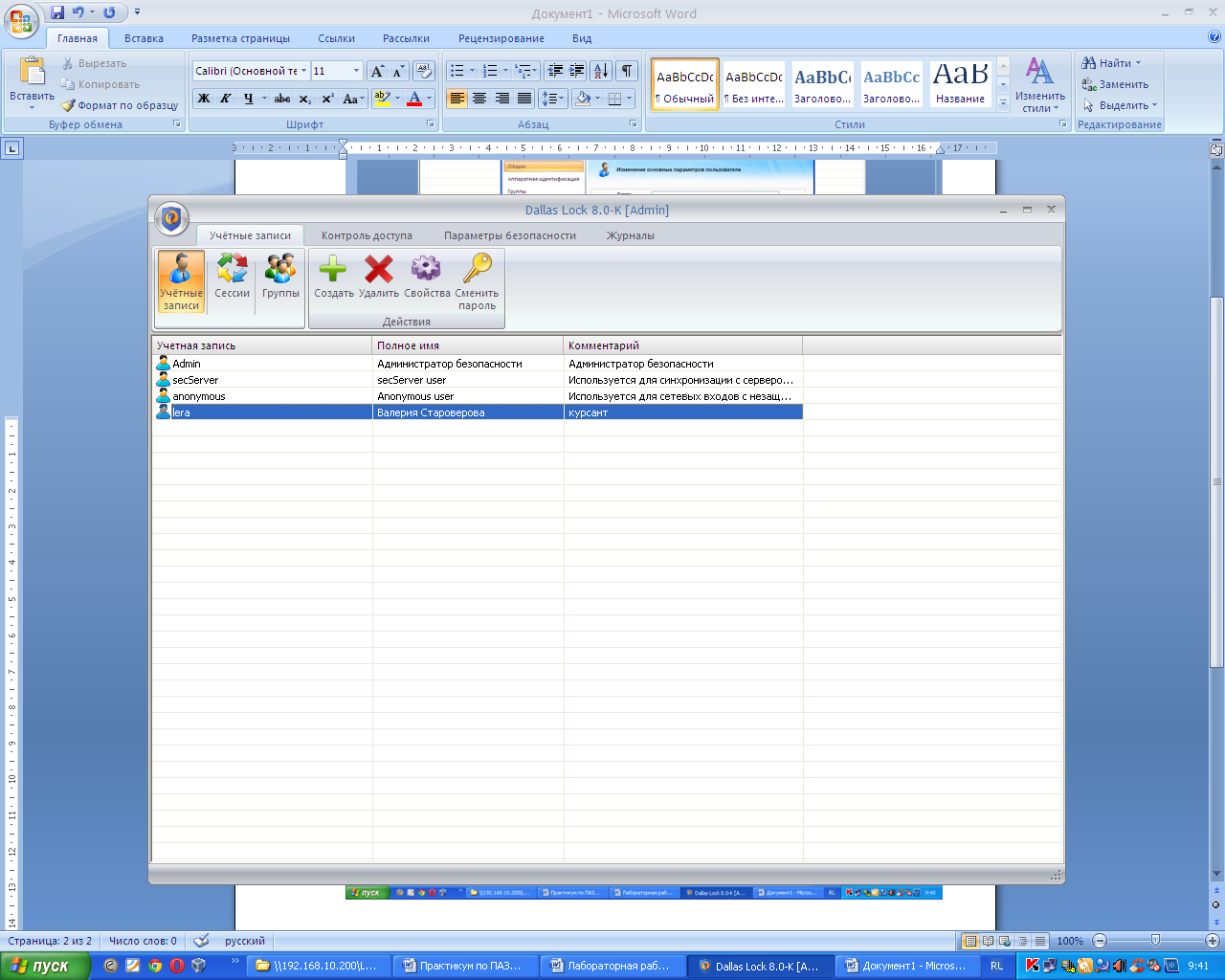Click the пуск start button
Viewport: 1225px width, 980px height.
[x=45, y=966]
